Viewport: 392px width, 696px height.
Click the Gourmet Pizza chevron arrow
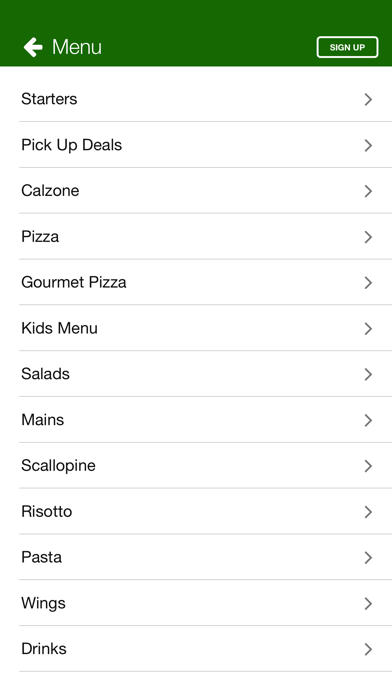pos(368,283)
